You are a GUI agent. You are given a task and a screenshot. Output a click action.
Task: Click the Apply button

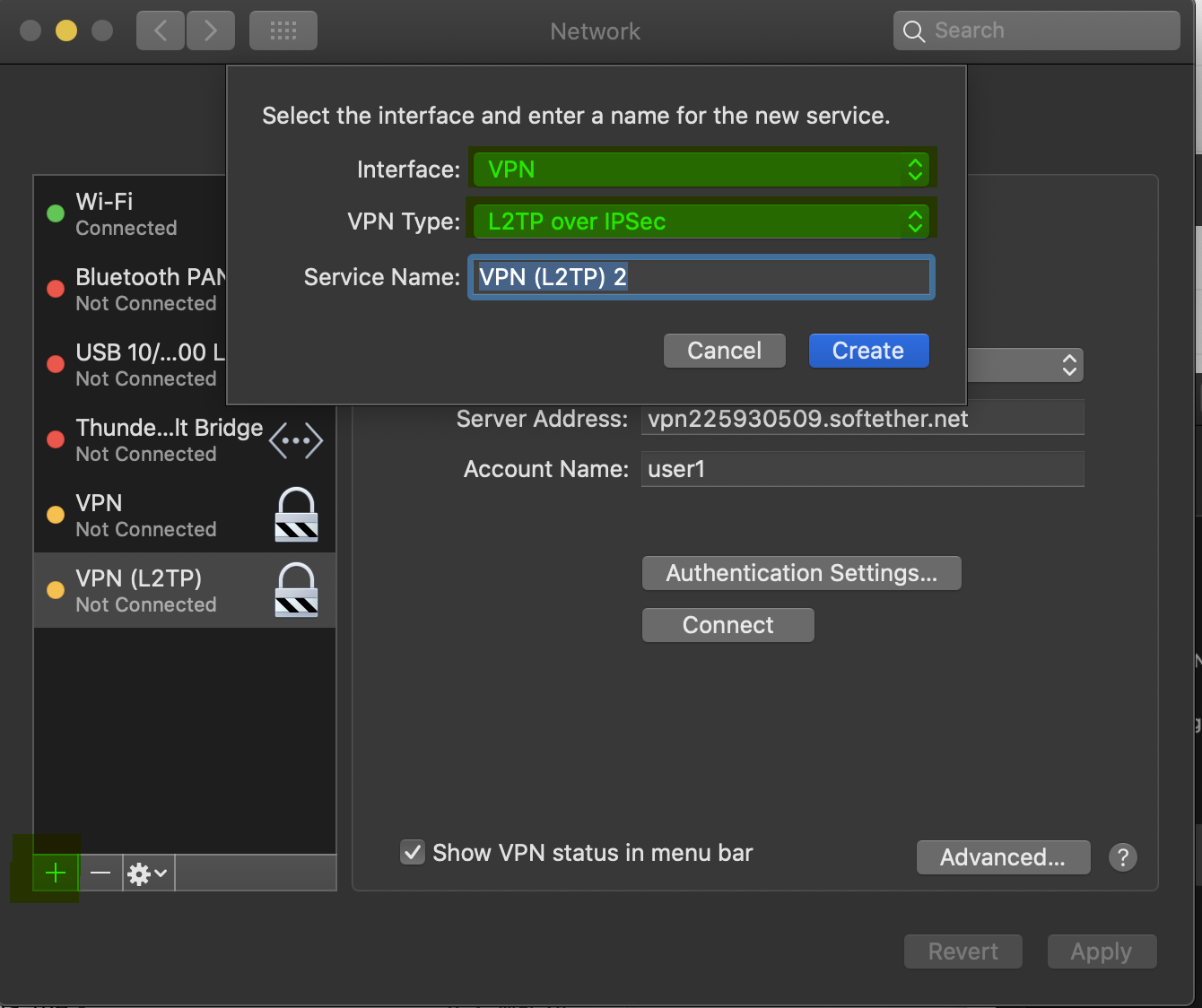(1102, 952)
